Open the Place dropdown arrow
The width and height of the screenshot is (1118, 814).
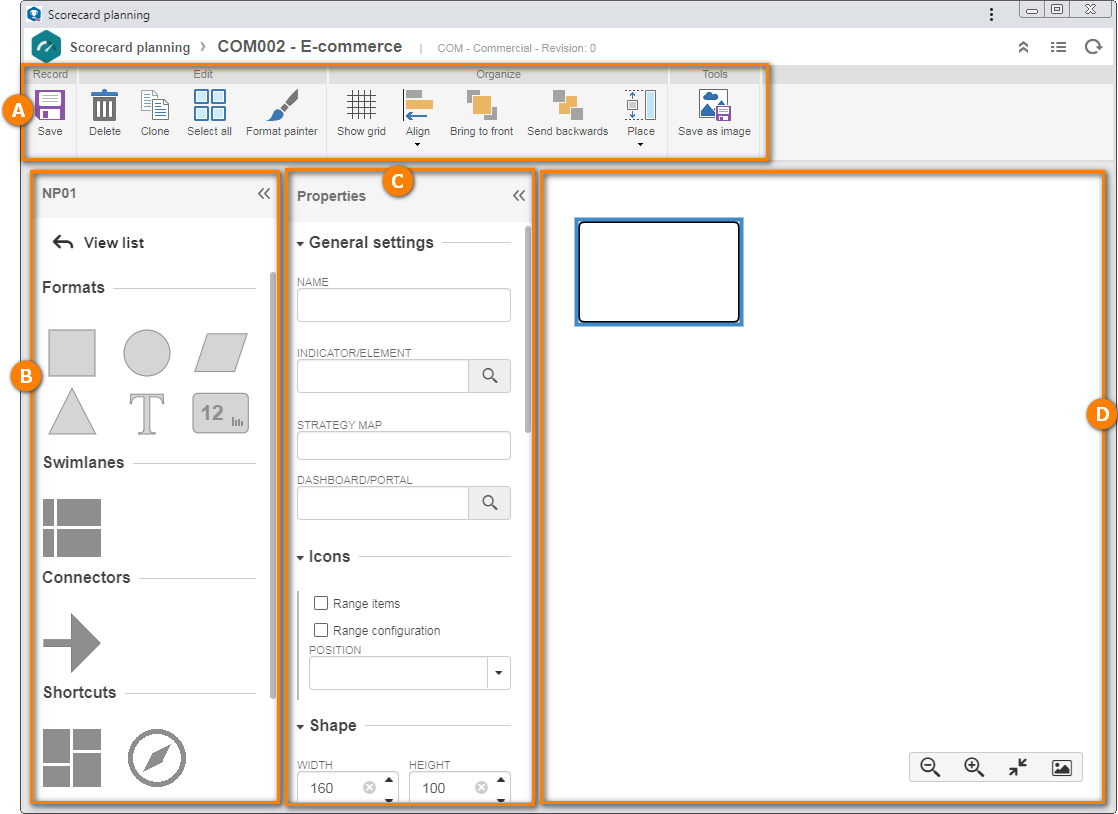[640, 145]
